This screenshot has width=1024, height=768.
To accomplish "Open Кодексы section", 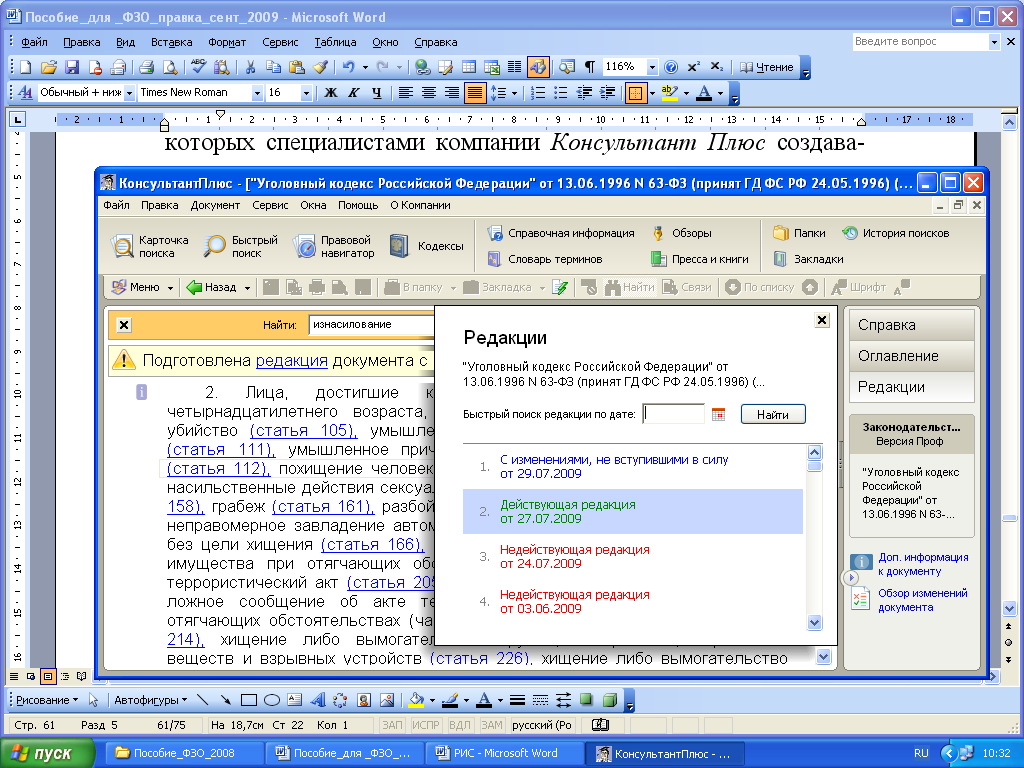I will 426,246.
